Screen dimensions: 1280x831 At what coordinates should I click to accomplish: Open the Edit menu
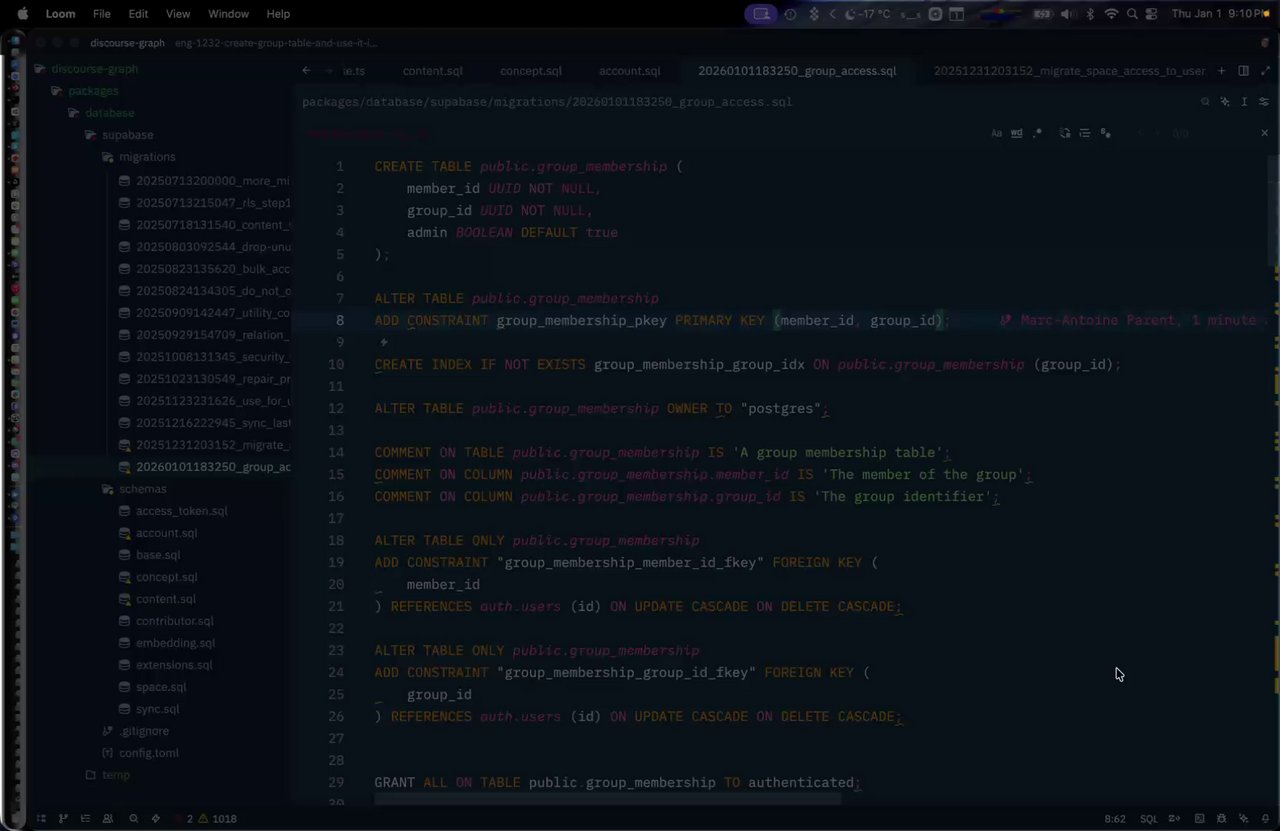coord(138,14)
